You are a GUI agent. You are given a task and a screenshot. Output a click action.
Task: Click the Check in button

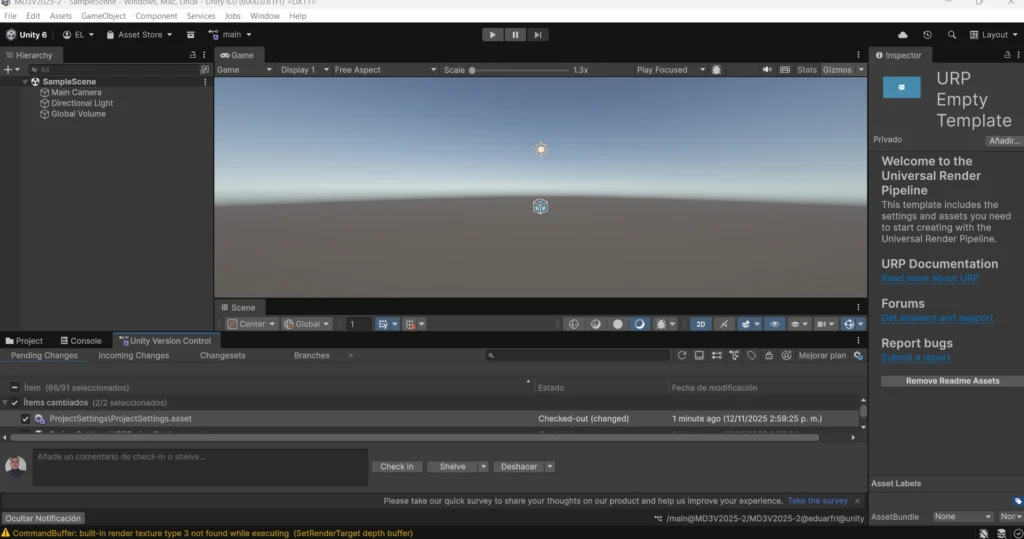point(397,466)
